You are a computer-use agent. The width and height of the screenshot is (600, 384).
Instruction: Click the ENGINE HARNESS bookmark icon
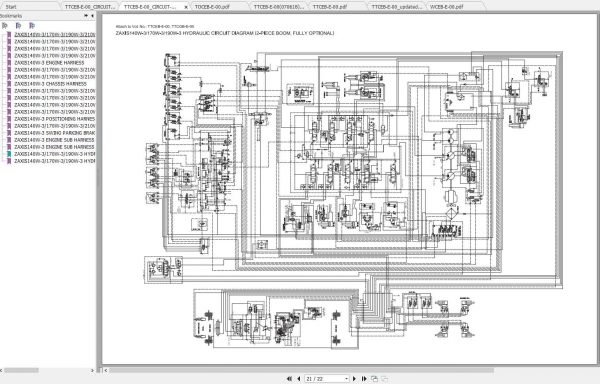9,63
